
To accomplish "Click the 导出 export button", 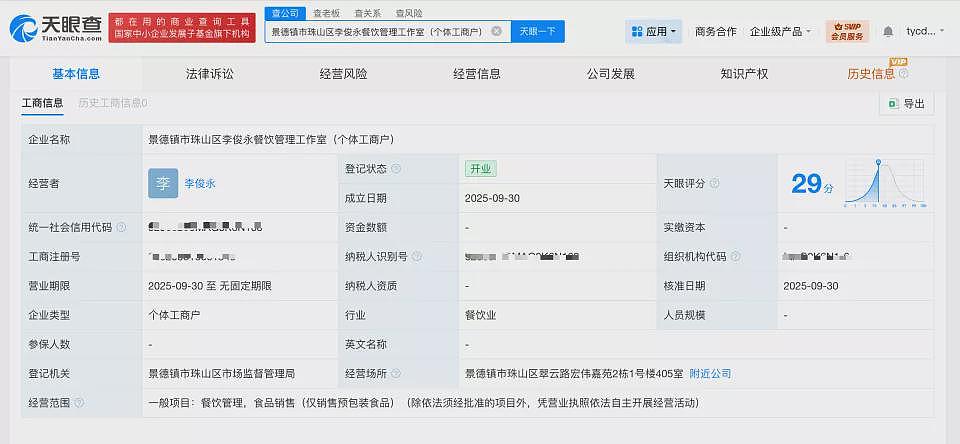I will (x=907, y=104).
